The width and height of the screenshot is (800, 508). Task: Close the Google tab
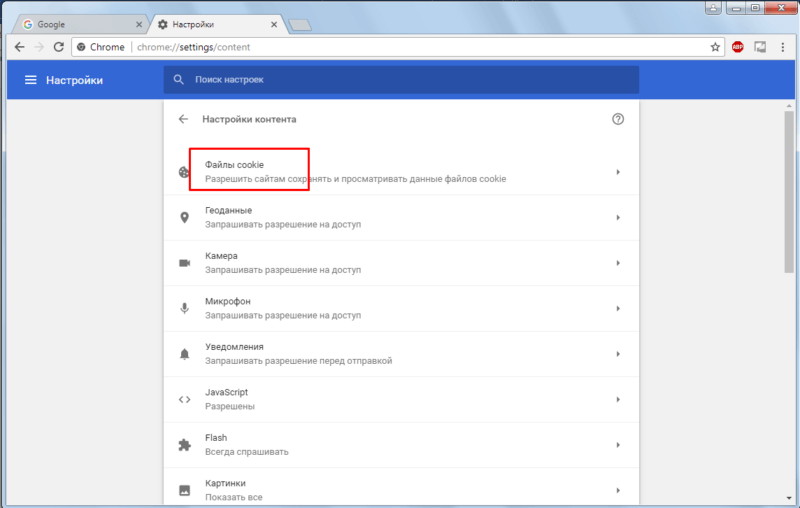pyautogui.click(x=139, y=24)
